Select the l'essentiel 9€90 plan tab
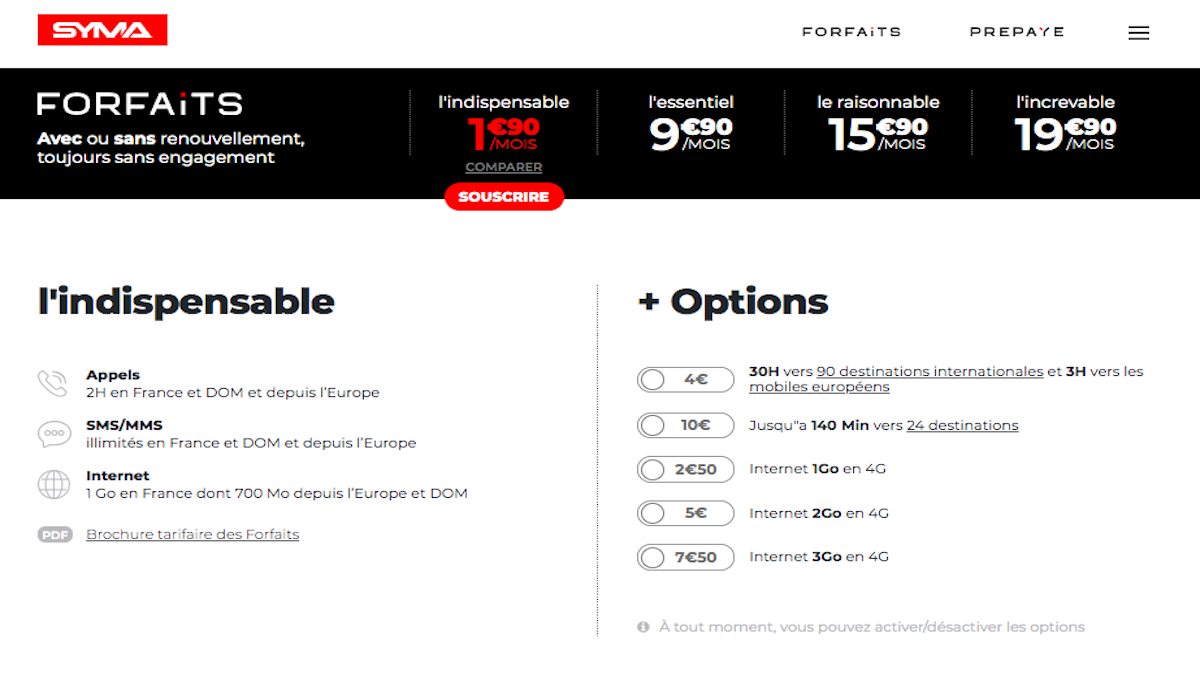The image size is (1200, 675). 691,122
